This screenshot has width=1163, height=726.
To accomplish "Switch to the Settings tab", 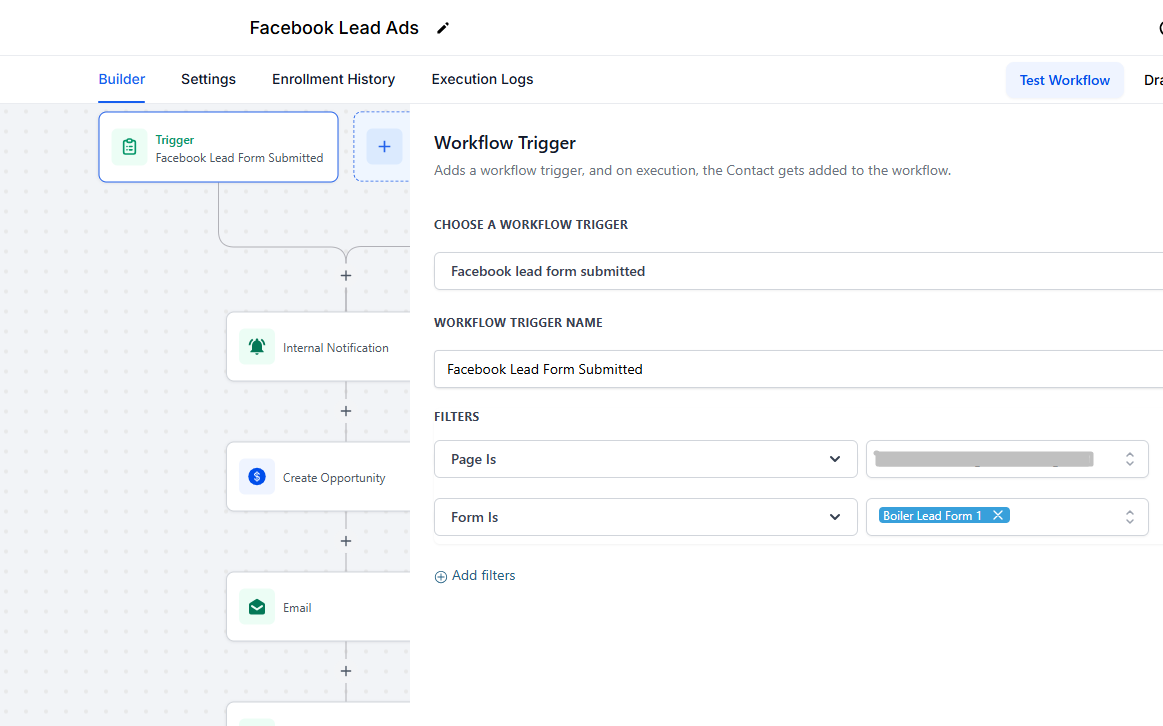I will (208, 79).
